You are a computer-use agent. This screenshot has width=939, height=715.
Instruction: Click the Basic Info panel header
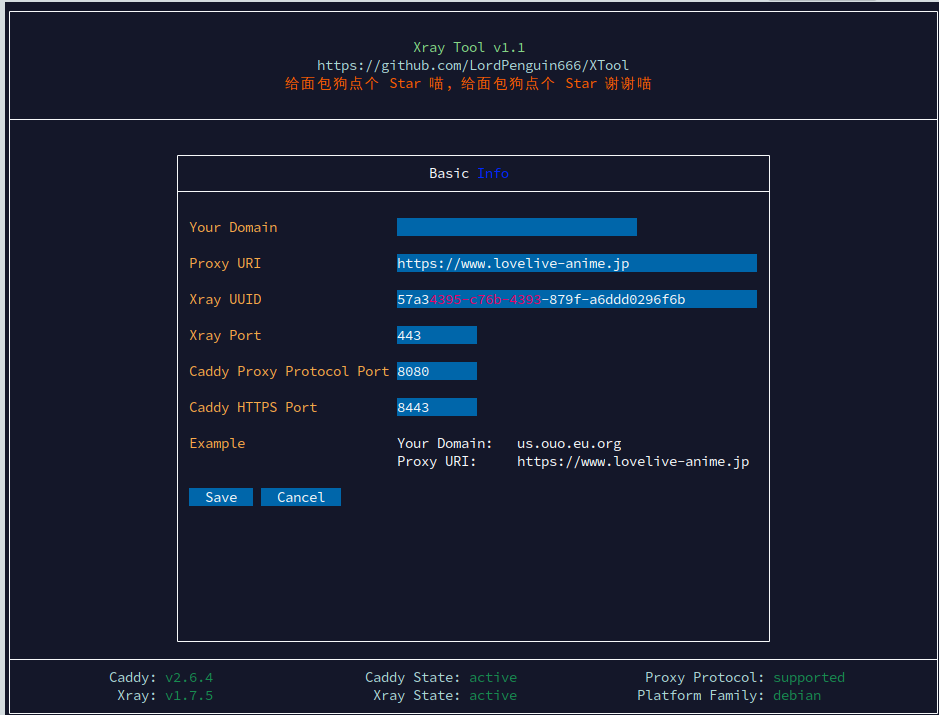[469, 173]
